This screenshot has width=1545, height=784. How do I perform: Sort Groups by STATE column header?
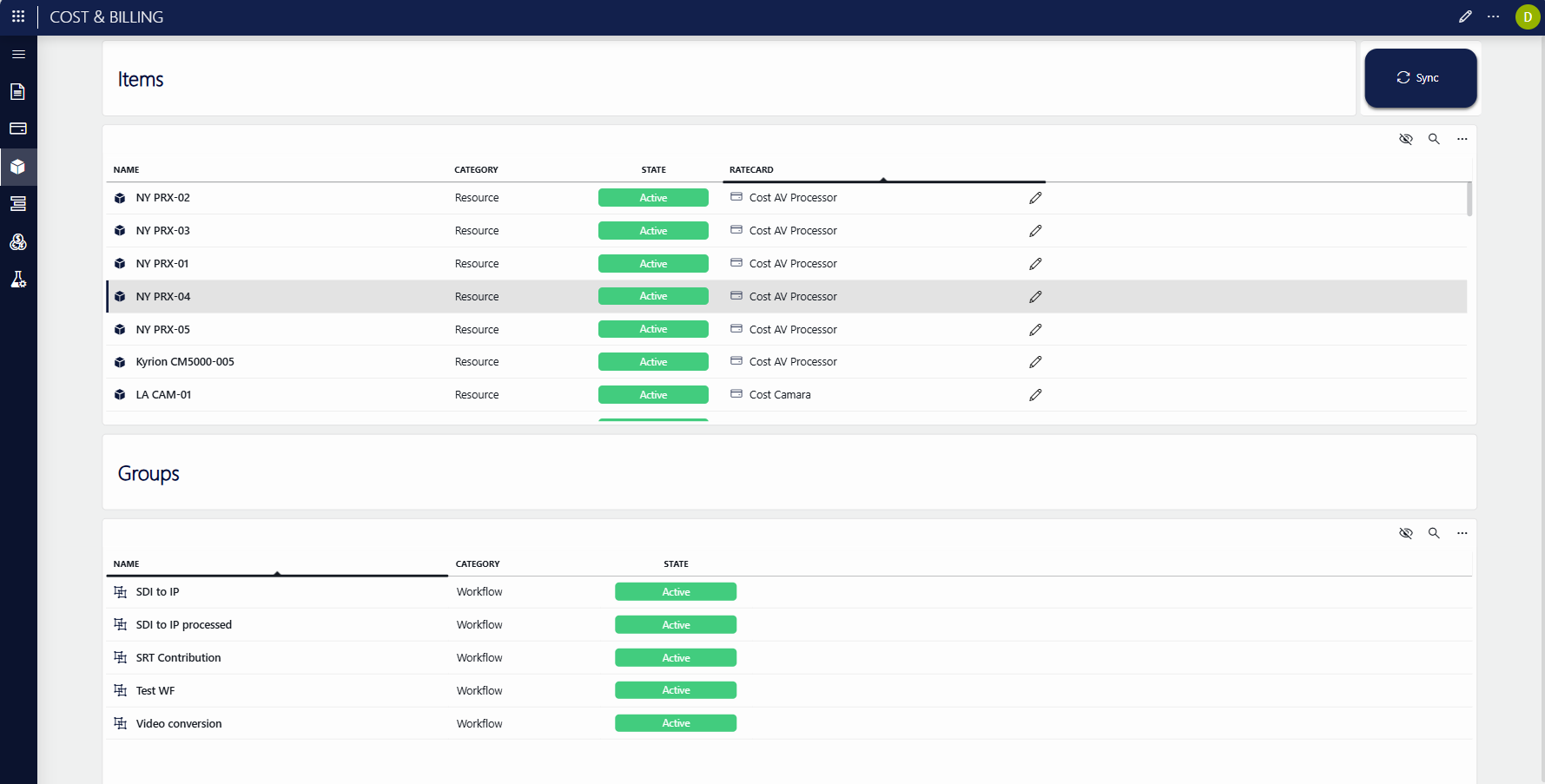click(x=676, y=564)
